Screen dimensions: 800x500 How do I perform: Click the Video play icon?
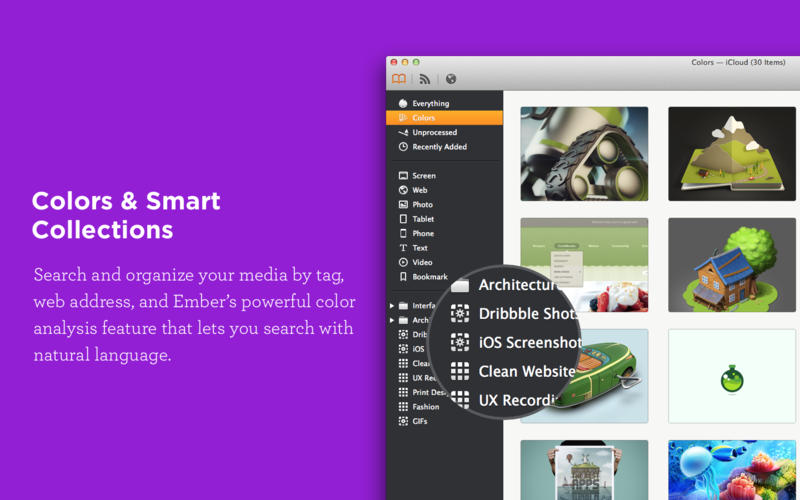pyautogui.click(x=403, y=262)
